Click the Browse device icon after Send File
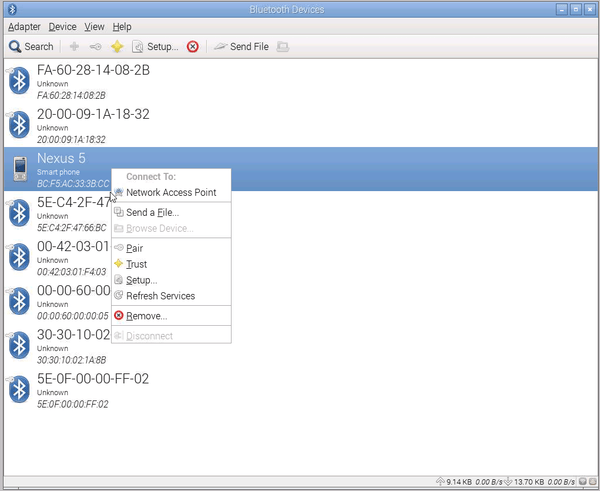The image size is (600, 491). coord(283,46)
